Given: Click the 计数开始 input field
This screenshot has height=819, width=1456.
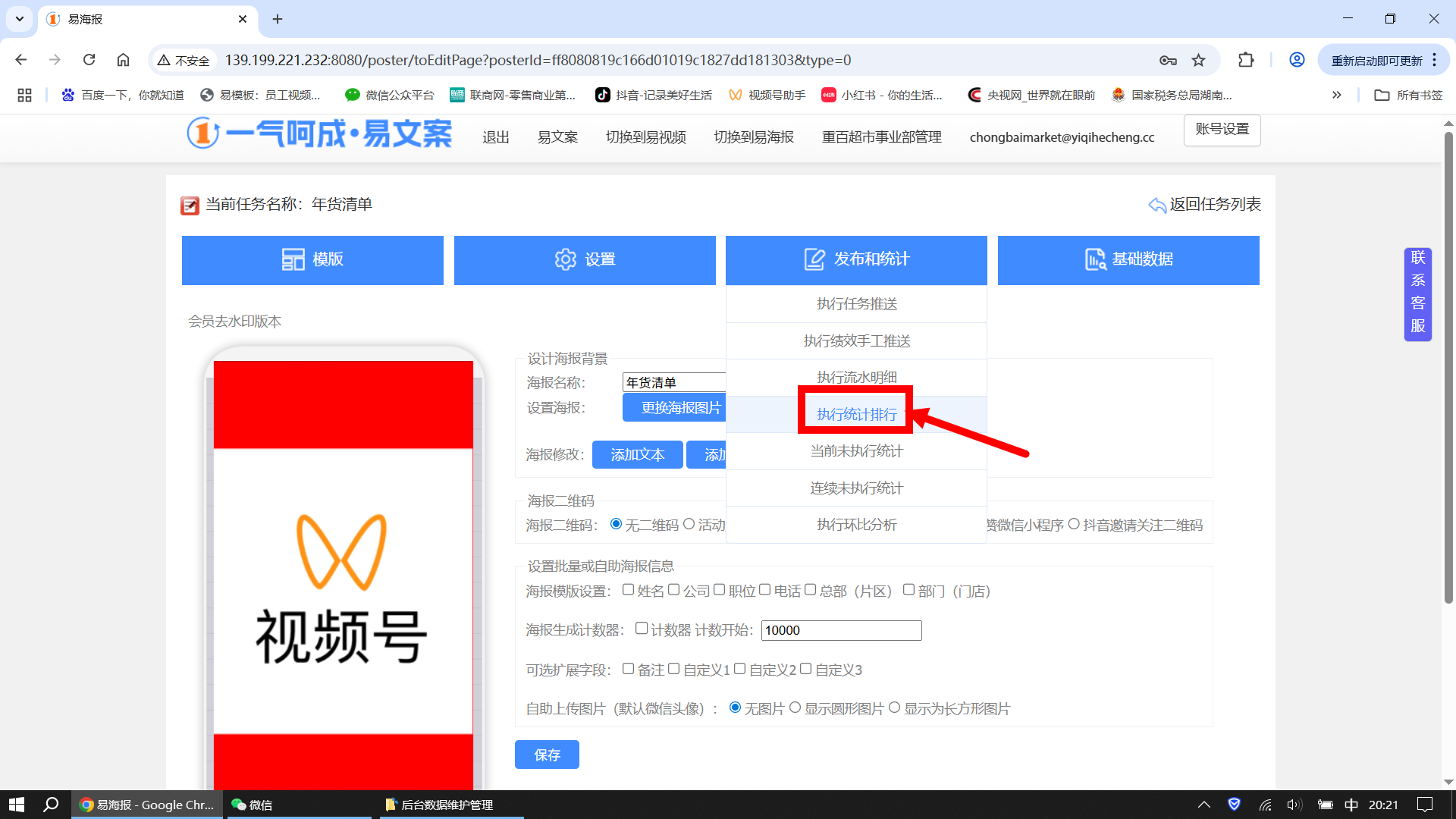Looking at the screenshot, I should point(841,630).
